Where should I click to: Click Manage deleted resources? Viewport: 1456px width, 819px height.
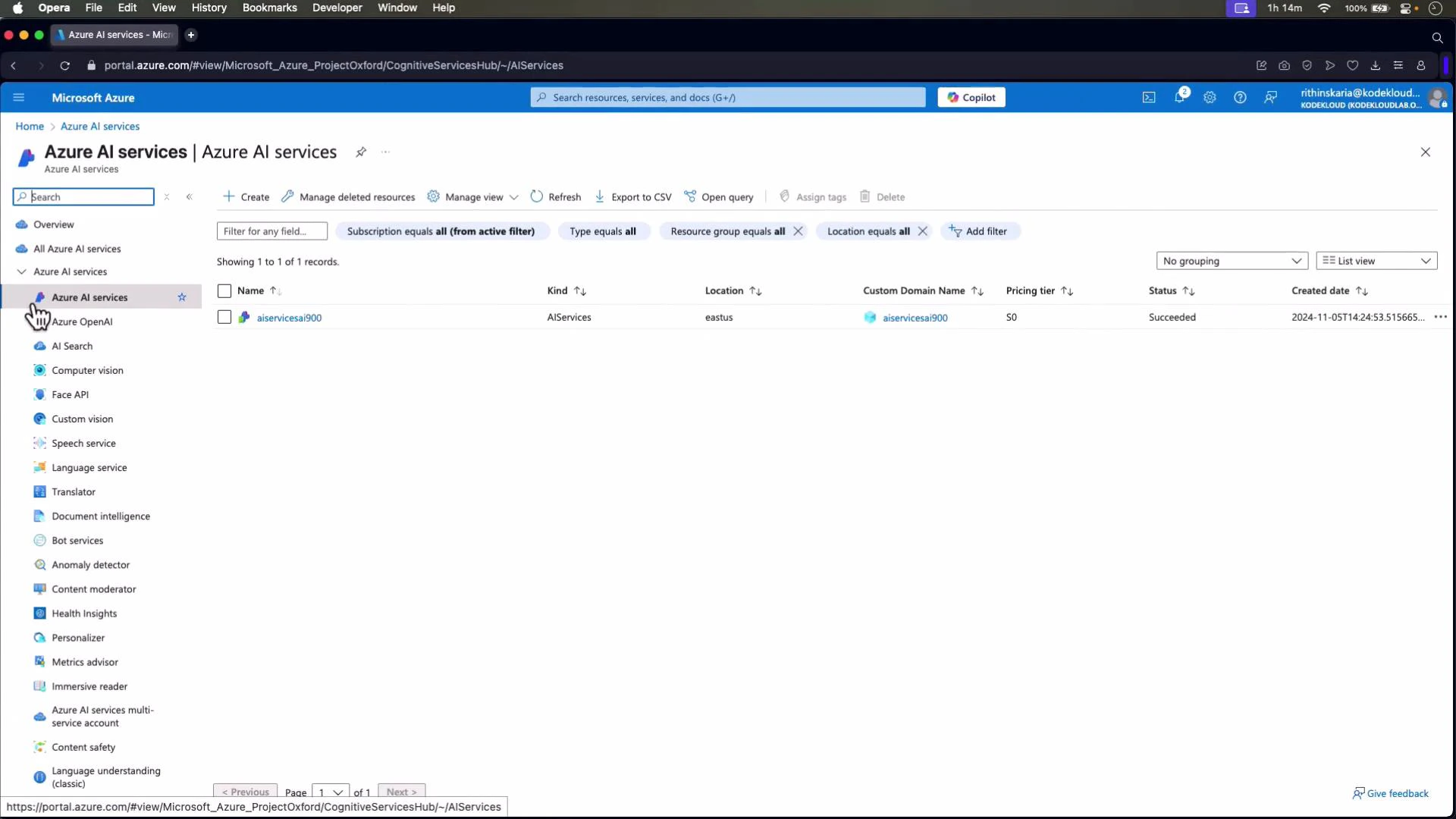348,197
